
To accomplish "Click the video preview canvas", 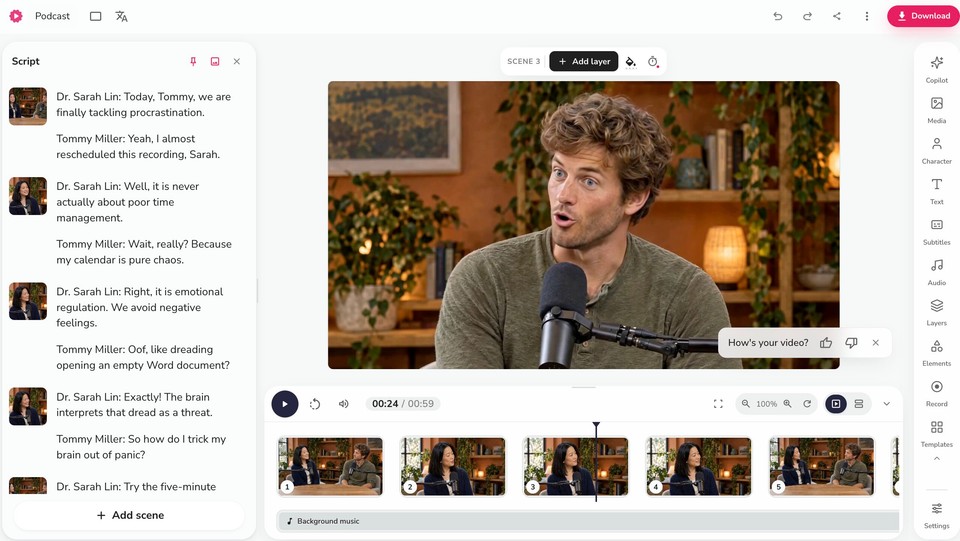I will point(583,225).
